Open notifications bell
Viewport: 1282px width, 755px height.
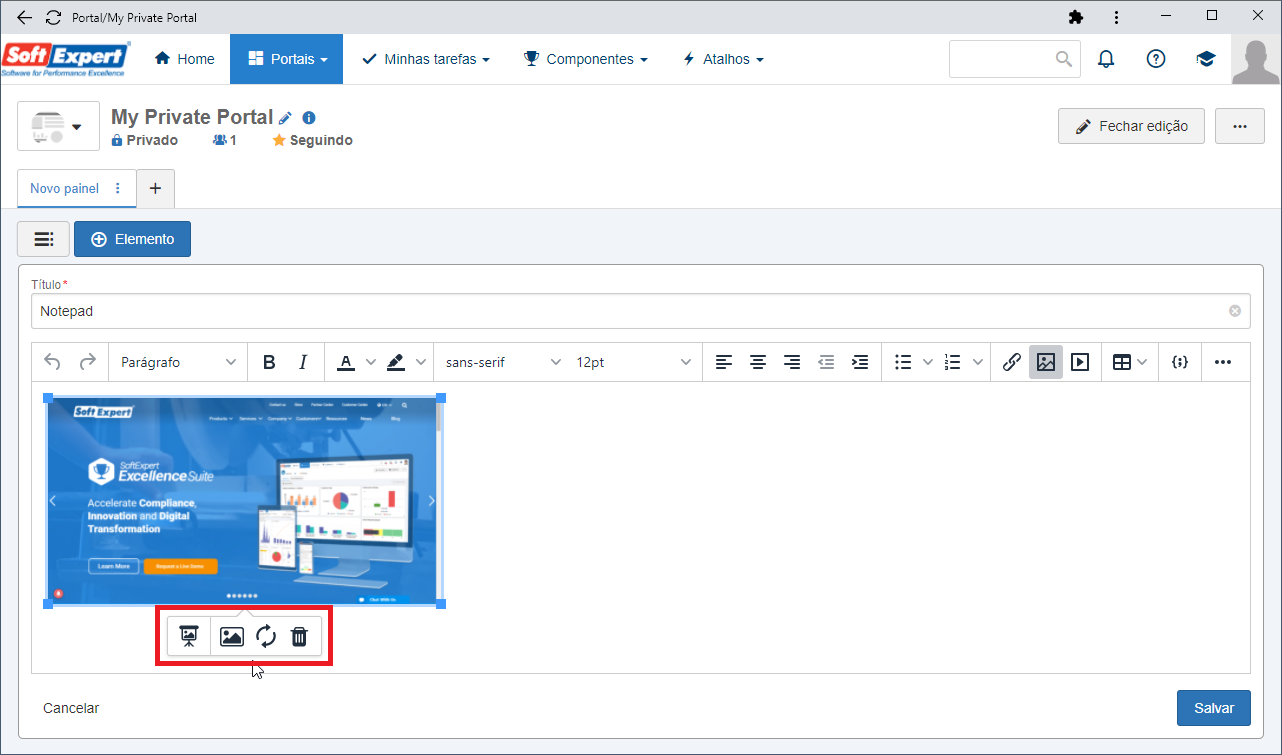tap(1106, 59)
